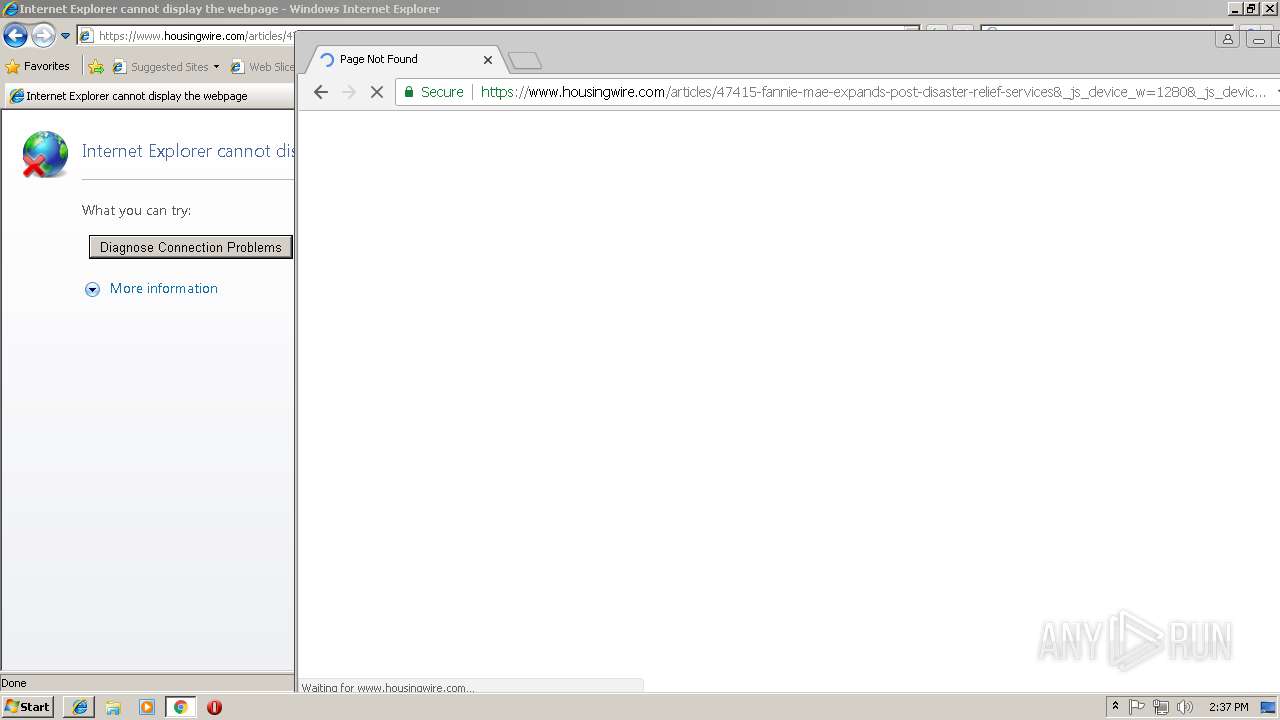1280x720 pixels.
Task: Open the Chrome user profile button
Action: 1227,39
